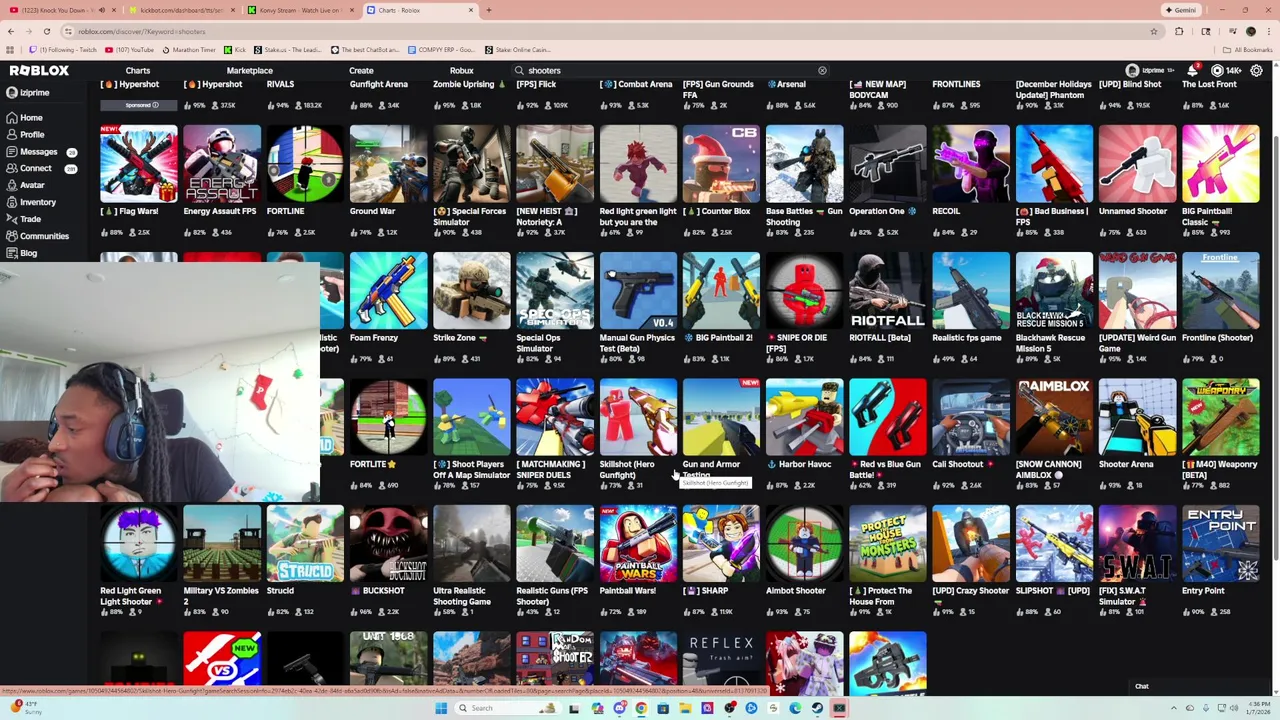
Task: Open the RECOIL game thumbnail
Action: coord(970,164)
